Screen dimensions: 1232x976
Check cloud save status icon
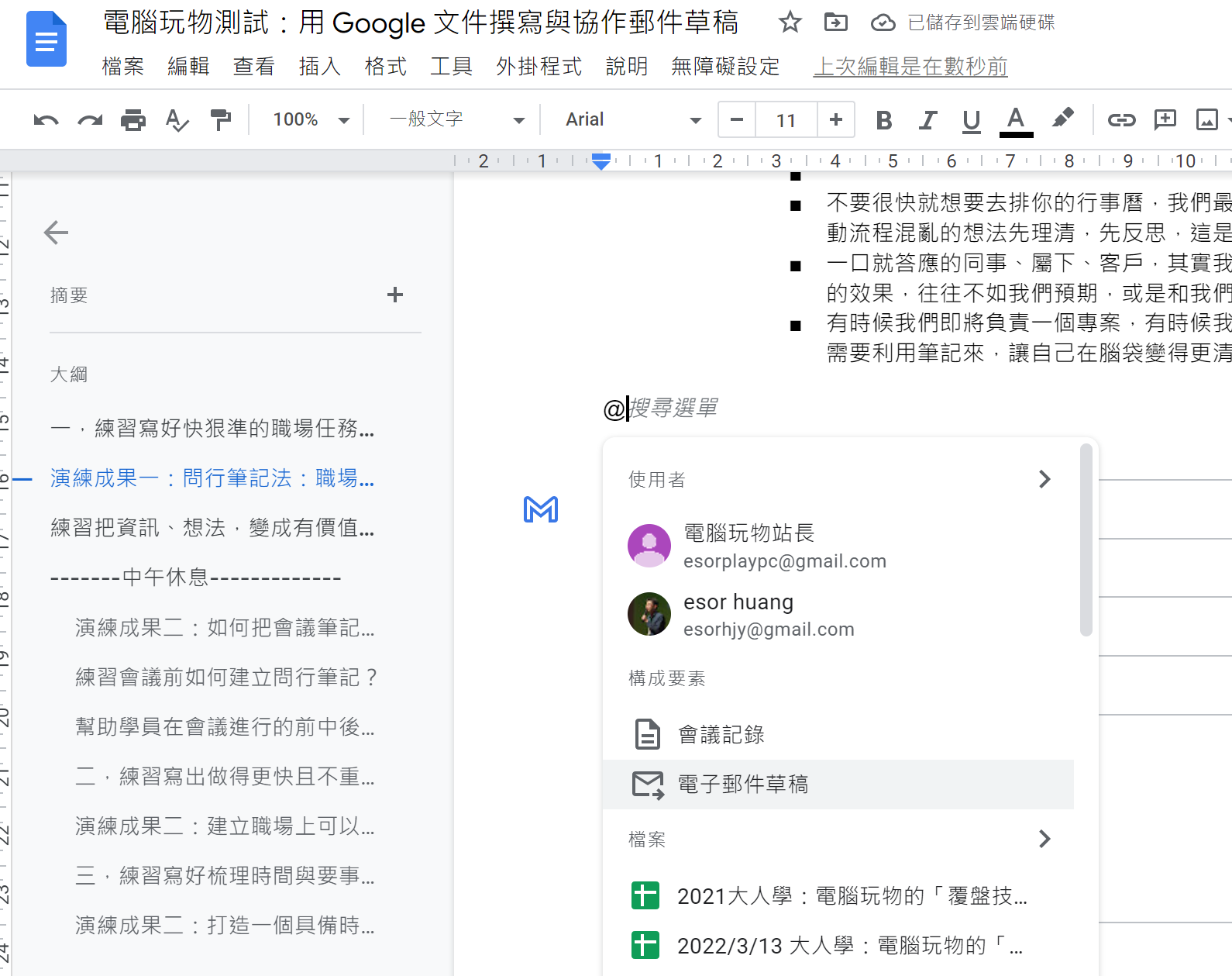pos(883,22)
